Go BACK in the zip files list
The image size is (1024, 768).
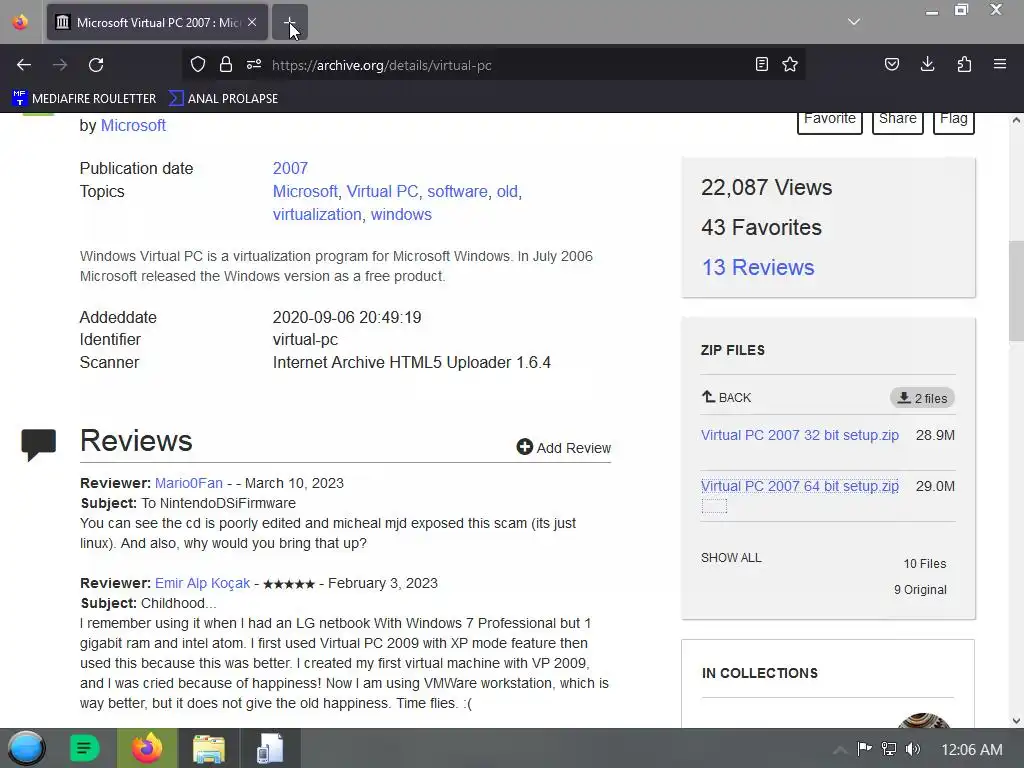(x=726, y=397)
